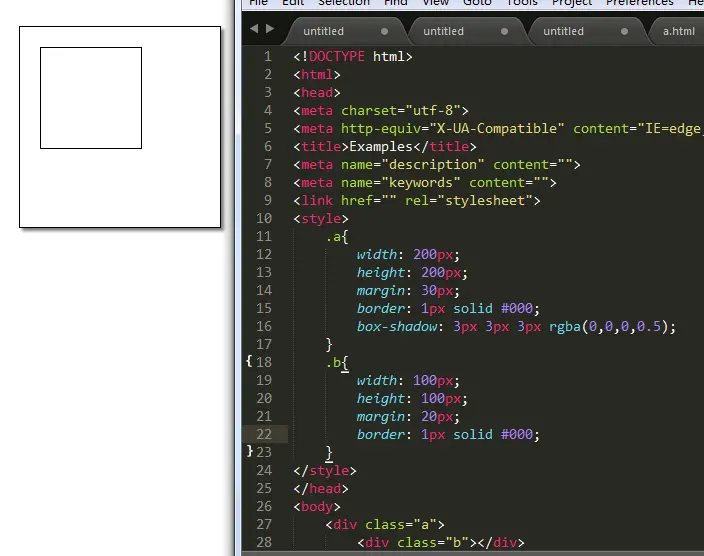Close the first untitled tab via dot
Viewport: 704px width, 556px height.
point(384,31)
